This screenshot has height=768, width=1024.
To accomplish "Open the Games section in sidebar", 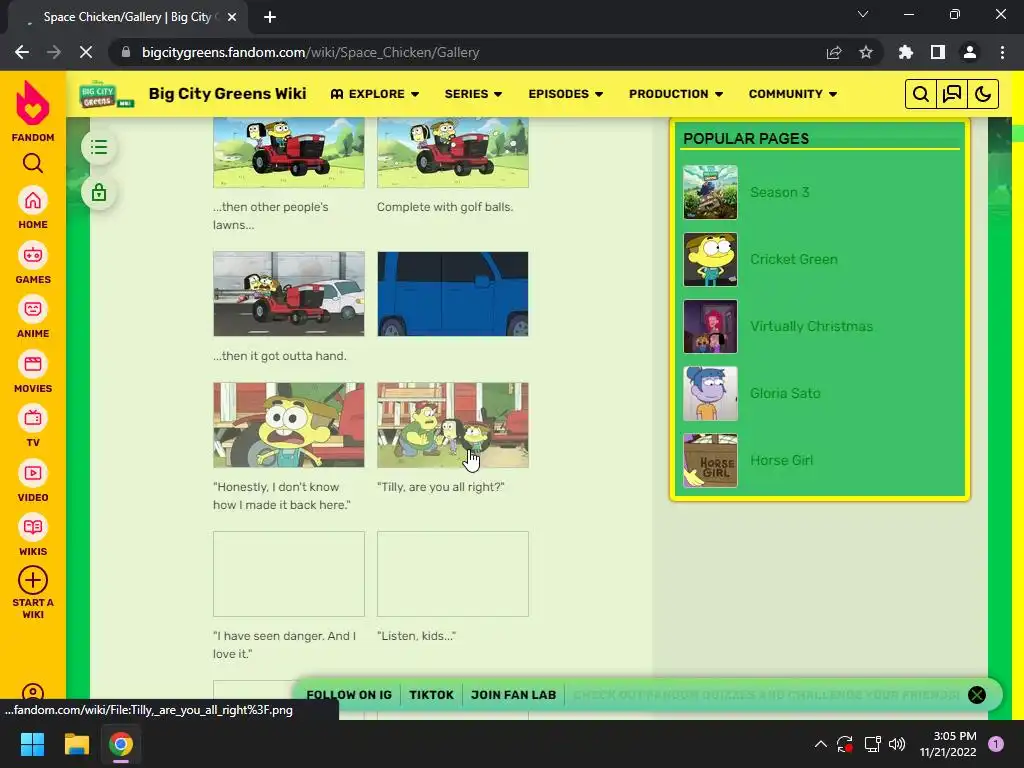I will tap(33, 263).
